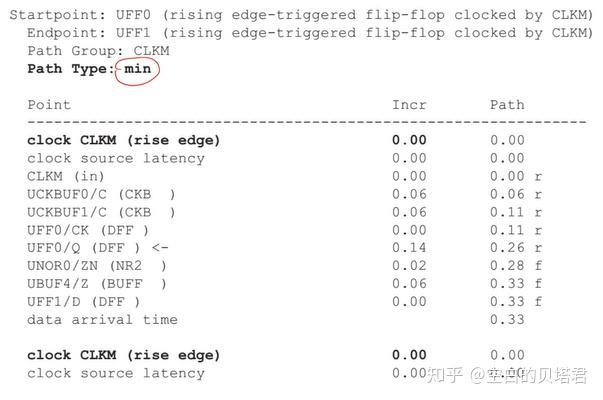The height and width of the screenshot is (400, 603).
Task: Click the "Path Group: CLKM" text
Action: point(98,51)
